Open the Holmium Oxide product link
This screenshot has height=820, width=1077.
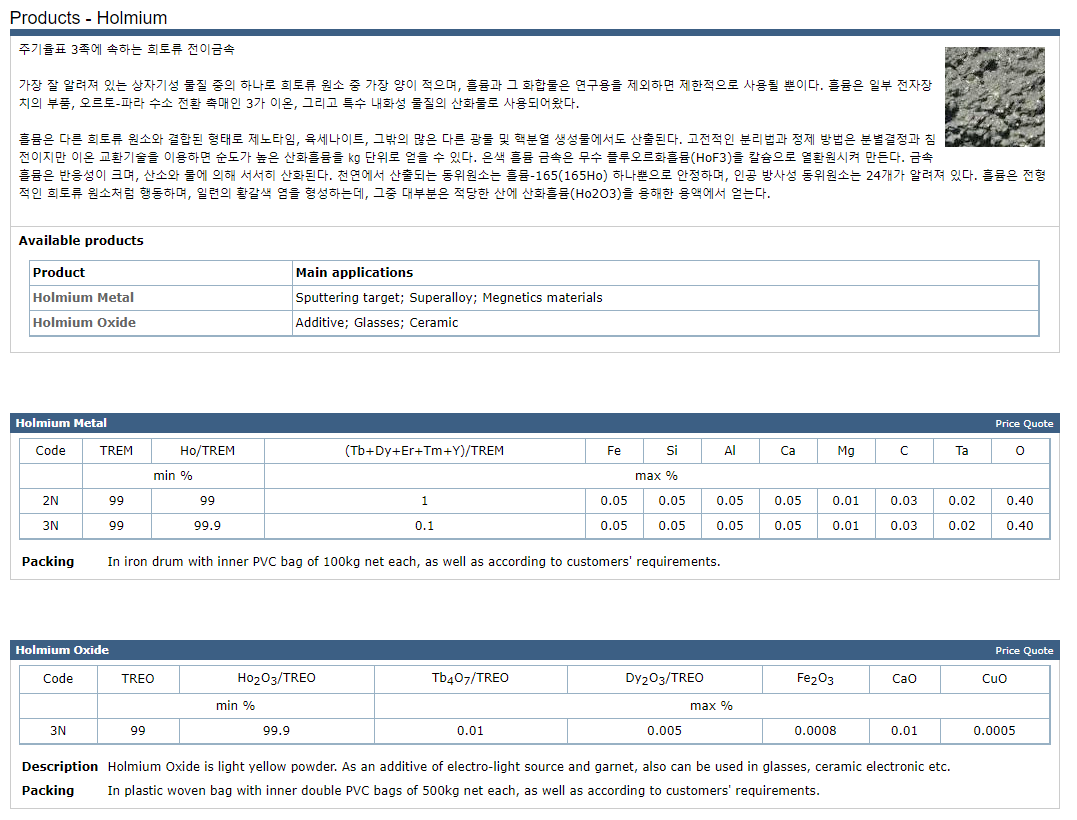[x=84, y=322]
